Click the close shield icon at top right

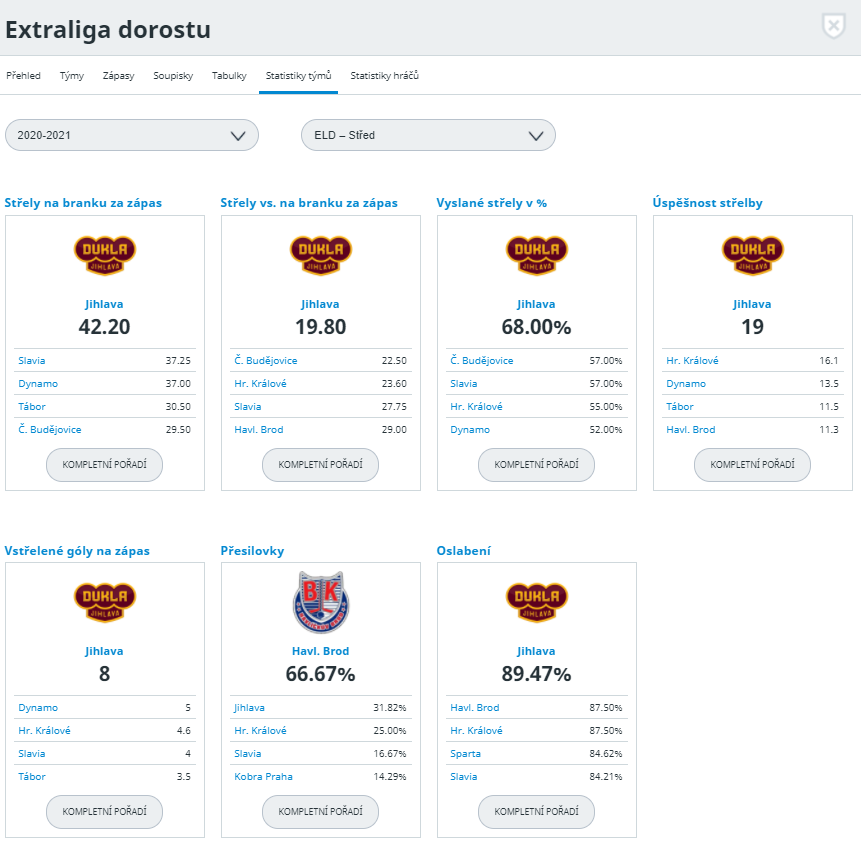pos(833,27)
